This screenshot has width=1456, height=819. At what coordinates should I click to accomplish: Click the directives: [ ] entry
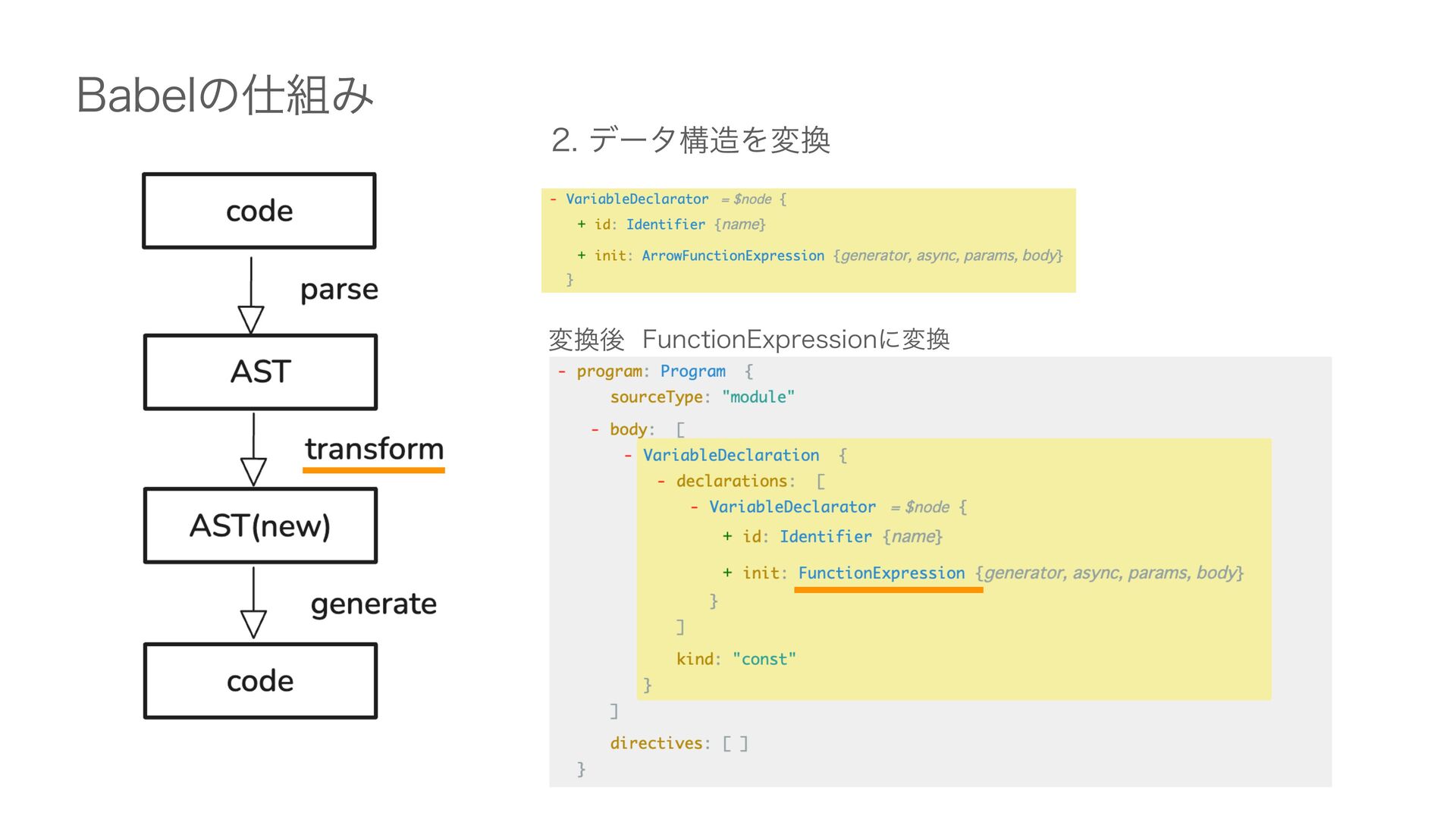point(679,744)
